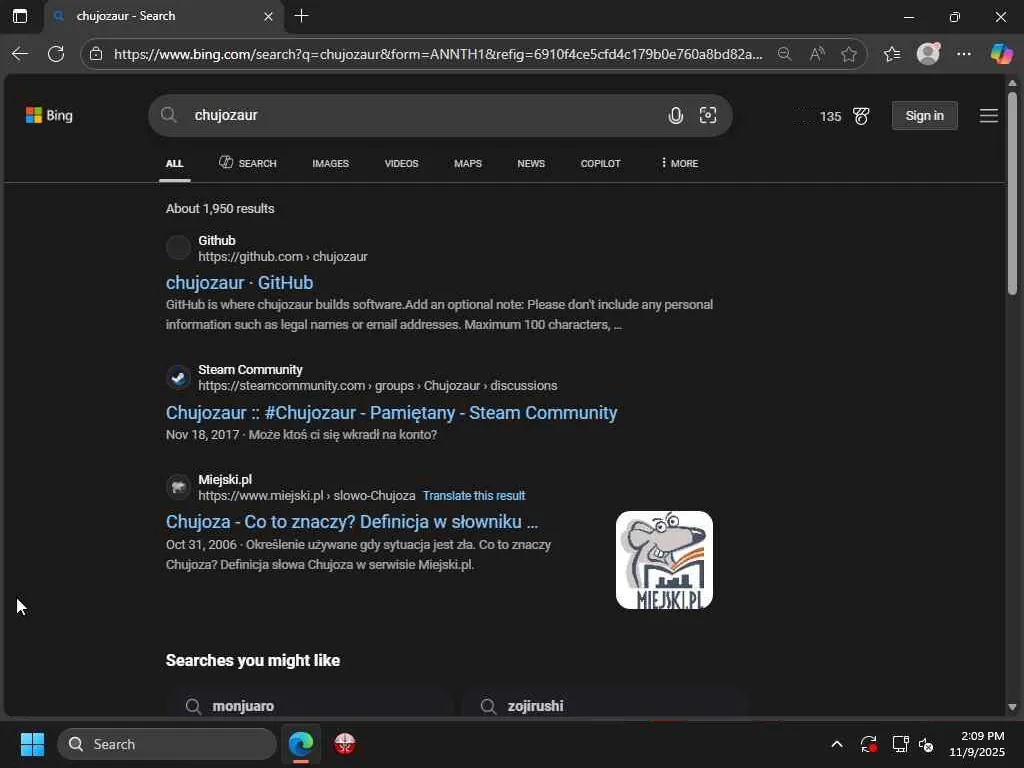Click the taskbar Search box
The height and width of the screenshot is (768, 1024).
[x=167, y=744]
